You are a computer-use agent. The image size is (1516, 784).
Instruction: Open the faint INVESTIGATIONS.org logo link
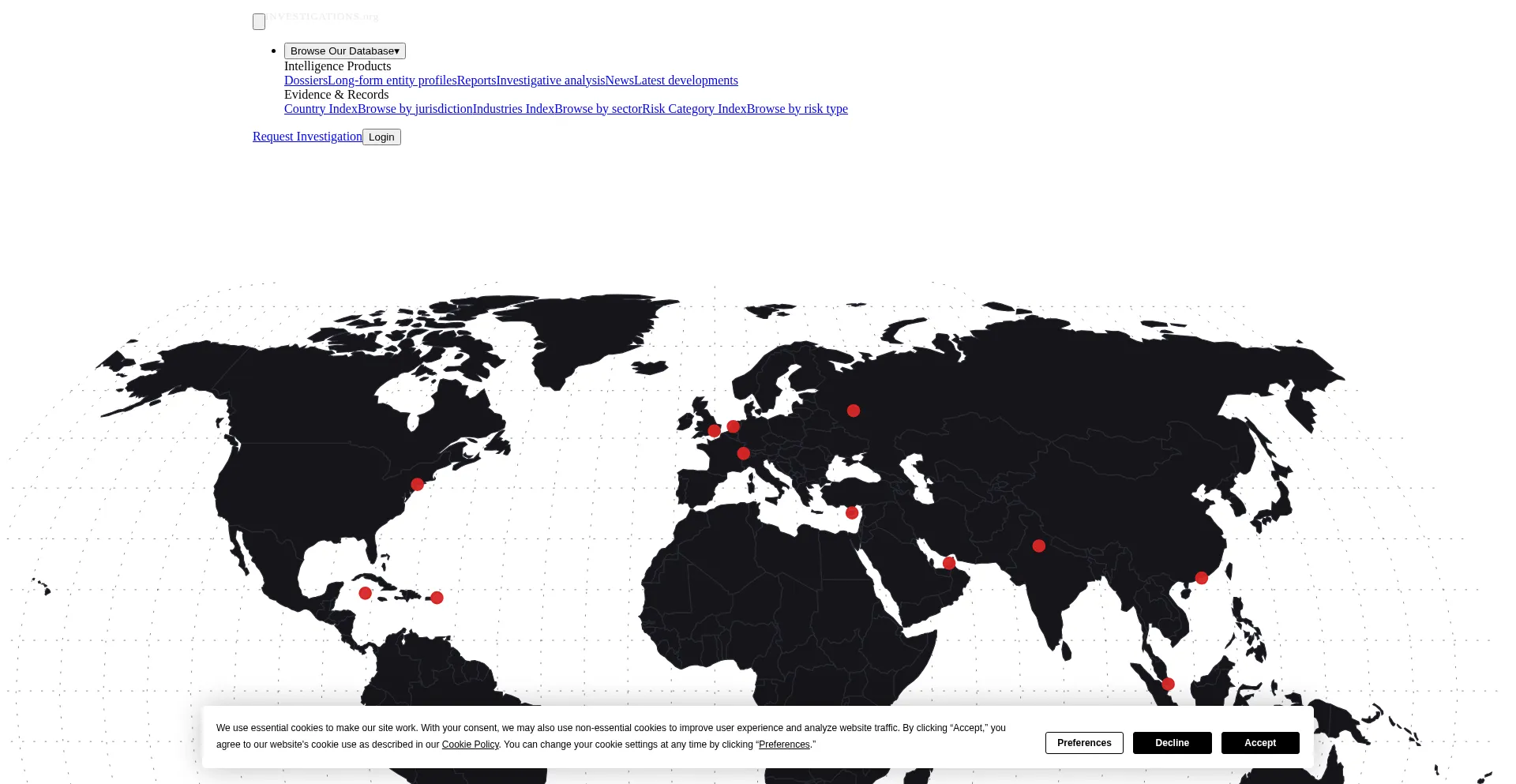point(322,17)
